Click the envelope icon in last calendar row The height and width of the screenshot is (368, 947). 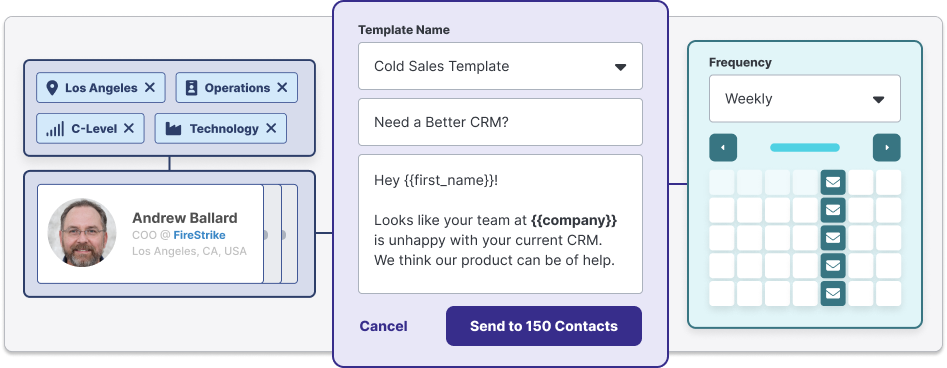coord(833,293)
